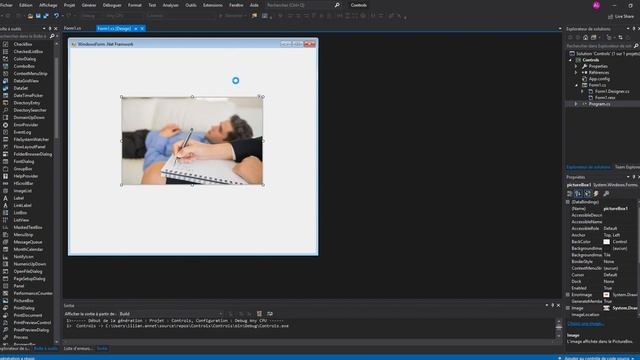Open the Outils menu
The image size is (640, 360).
coord(191,5)
